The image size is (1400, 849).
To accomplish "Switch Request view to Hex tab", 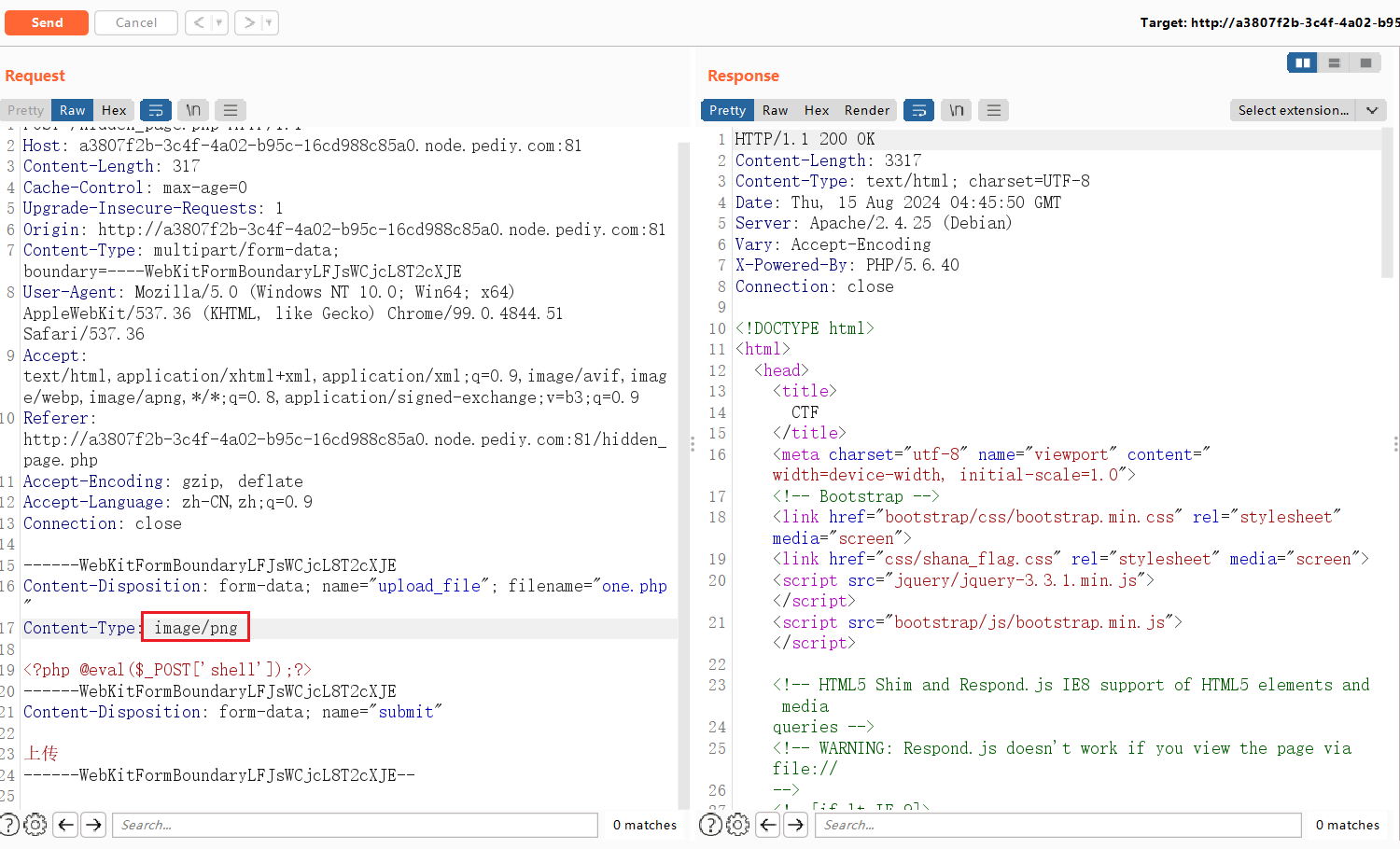I will pos(114,110).
